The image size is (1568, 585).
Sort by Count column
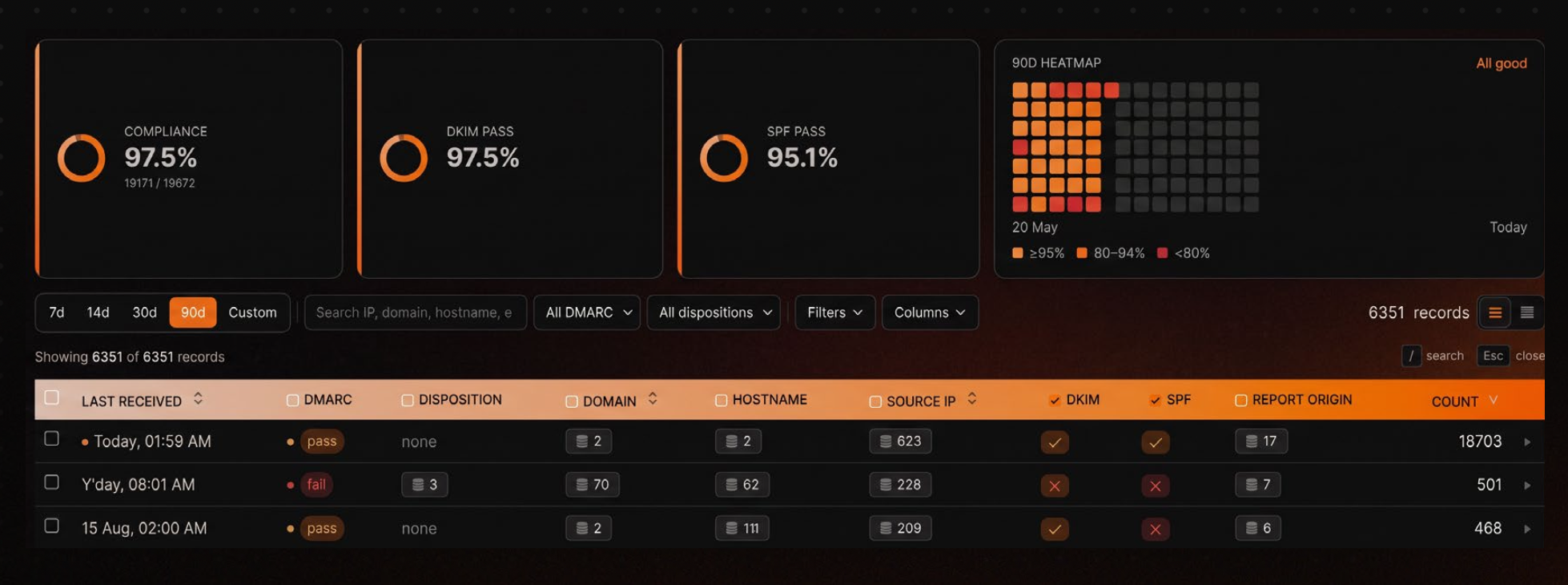pyautogui.click(x=1493, y=400)
